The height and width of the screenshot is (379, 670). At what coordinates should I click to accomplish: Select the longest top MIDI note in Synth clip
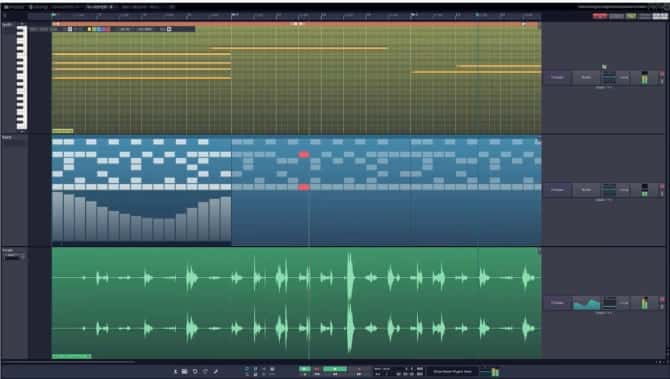[x=299, y=48]
